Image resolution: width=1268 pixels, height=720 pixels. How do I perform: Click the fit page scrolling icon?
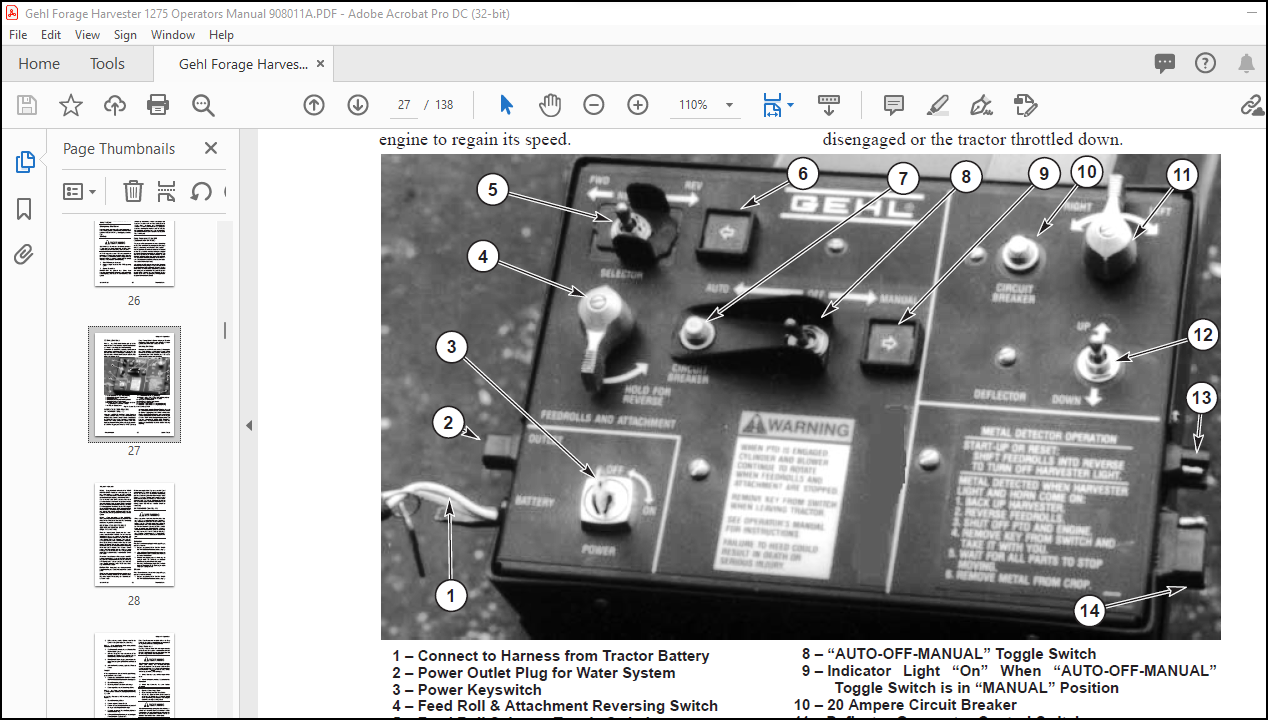point(772,105)
